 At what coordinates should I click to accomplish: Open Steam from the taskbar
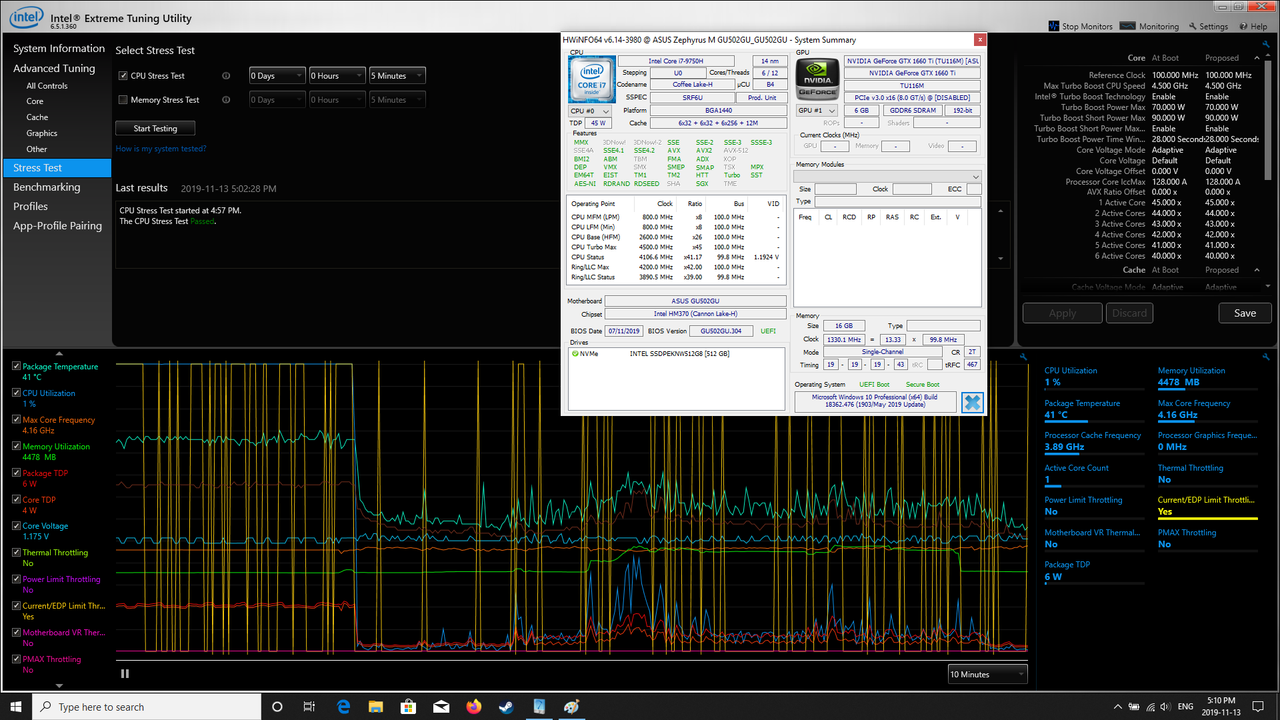click(x=506, y=707)
